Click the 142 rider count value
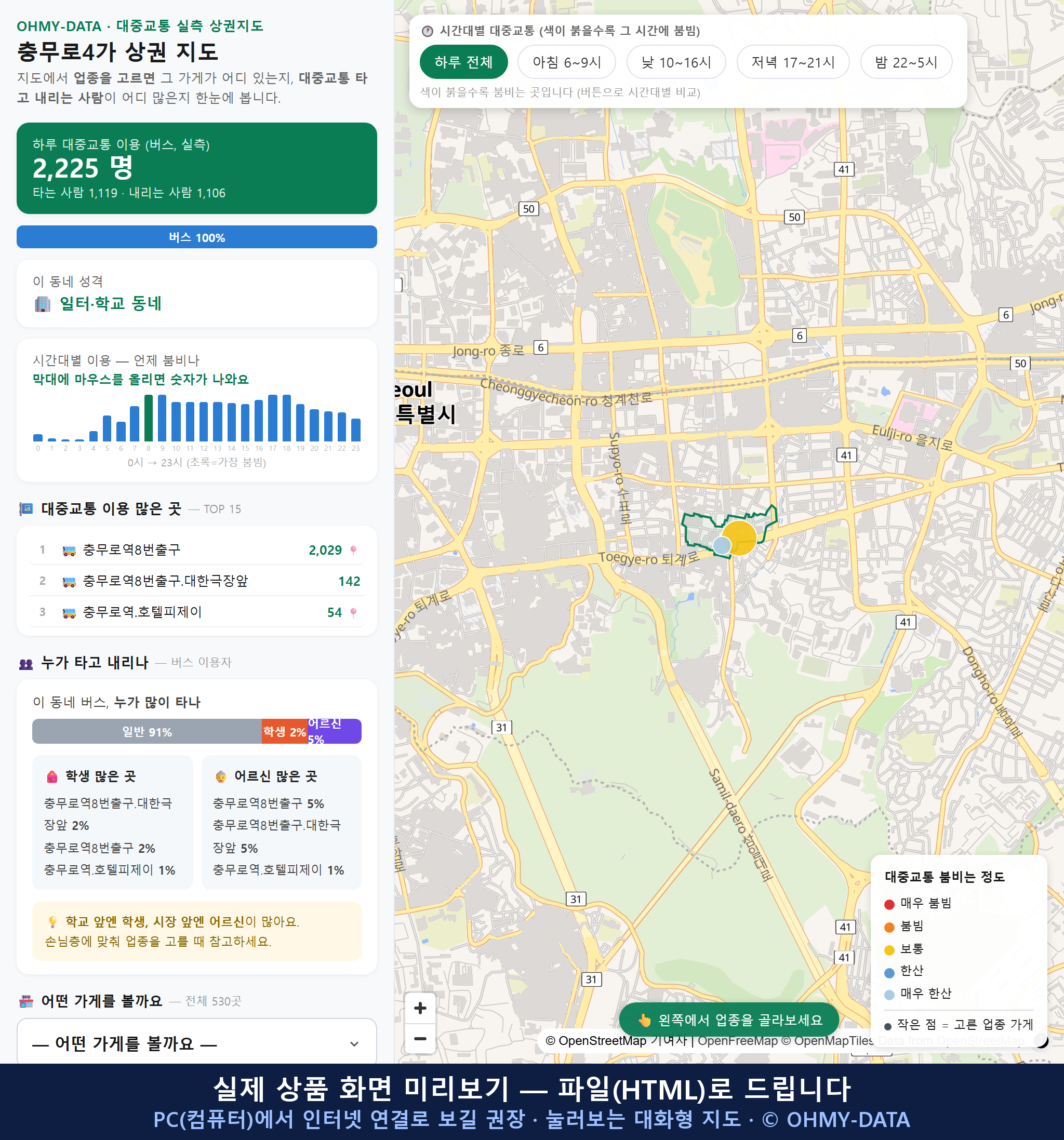The image size is (1064, 1140). (x=349, y=582)
